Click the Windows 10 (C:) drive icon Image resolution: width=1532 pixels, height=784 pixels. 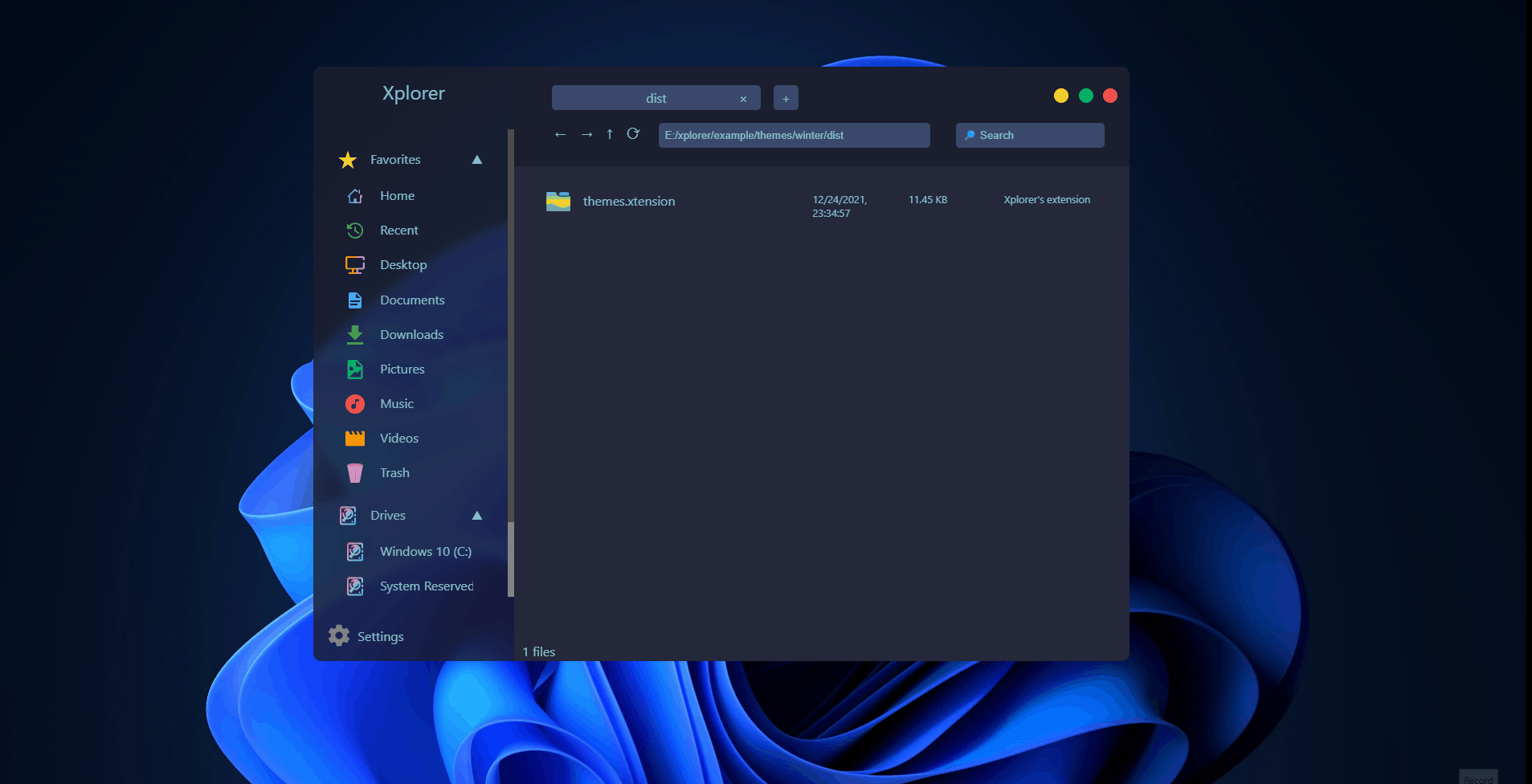[x=355, y=552]
